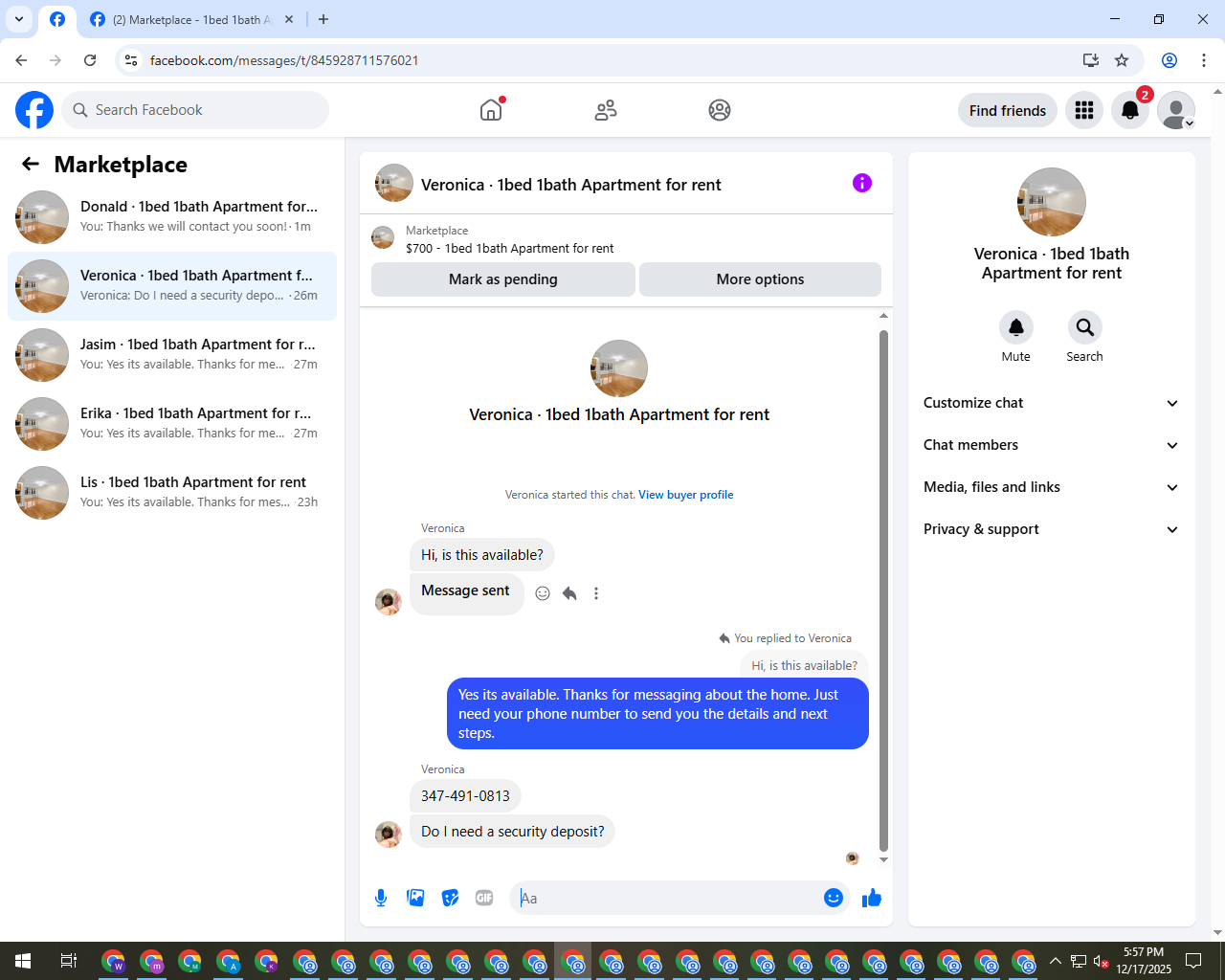1225x980 pixels.
Task: Choose a GIF from the composer
Action: [484, 898]
